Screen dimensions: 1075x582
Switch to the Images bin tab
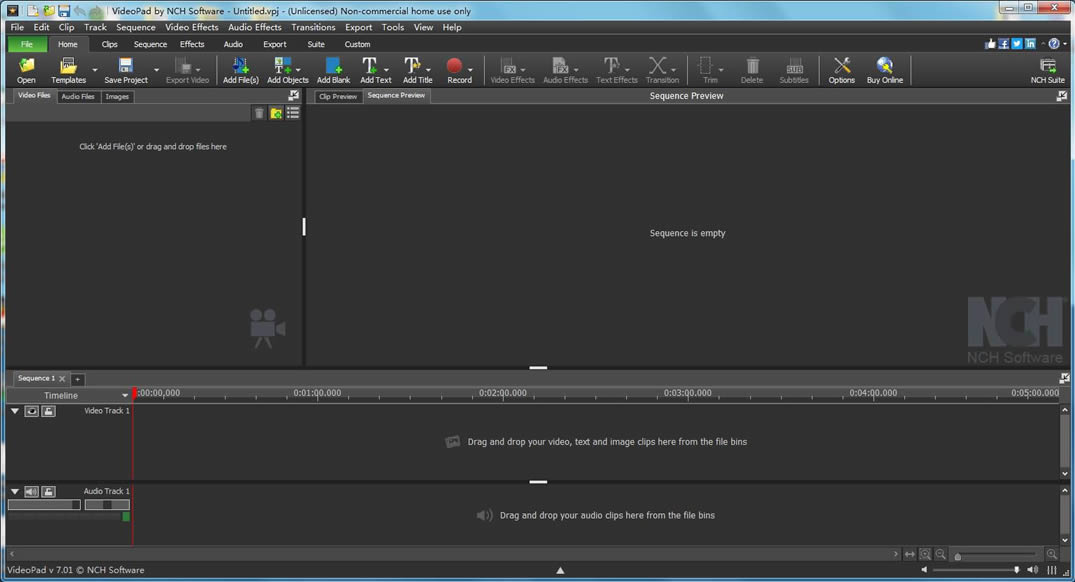point(117,97)
